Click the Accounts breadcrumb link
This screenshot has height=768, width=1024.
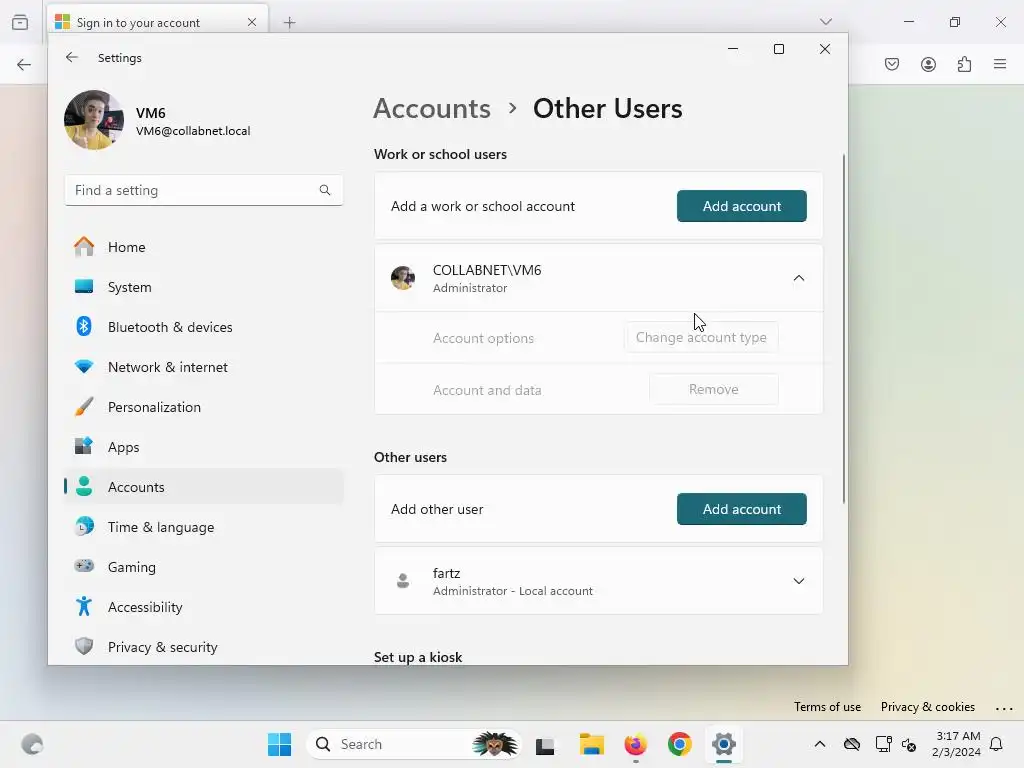[x=432, y=108]
